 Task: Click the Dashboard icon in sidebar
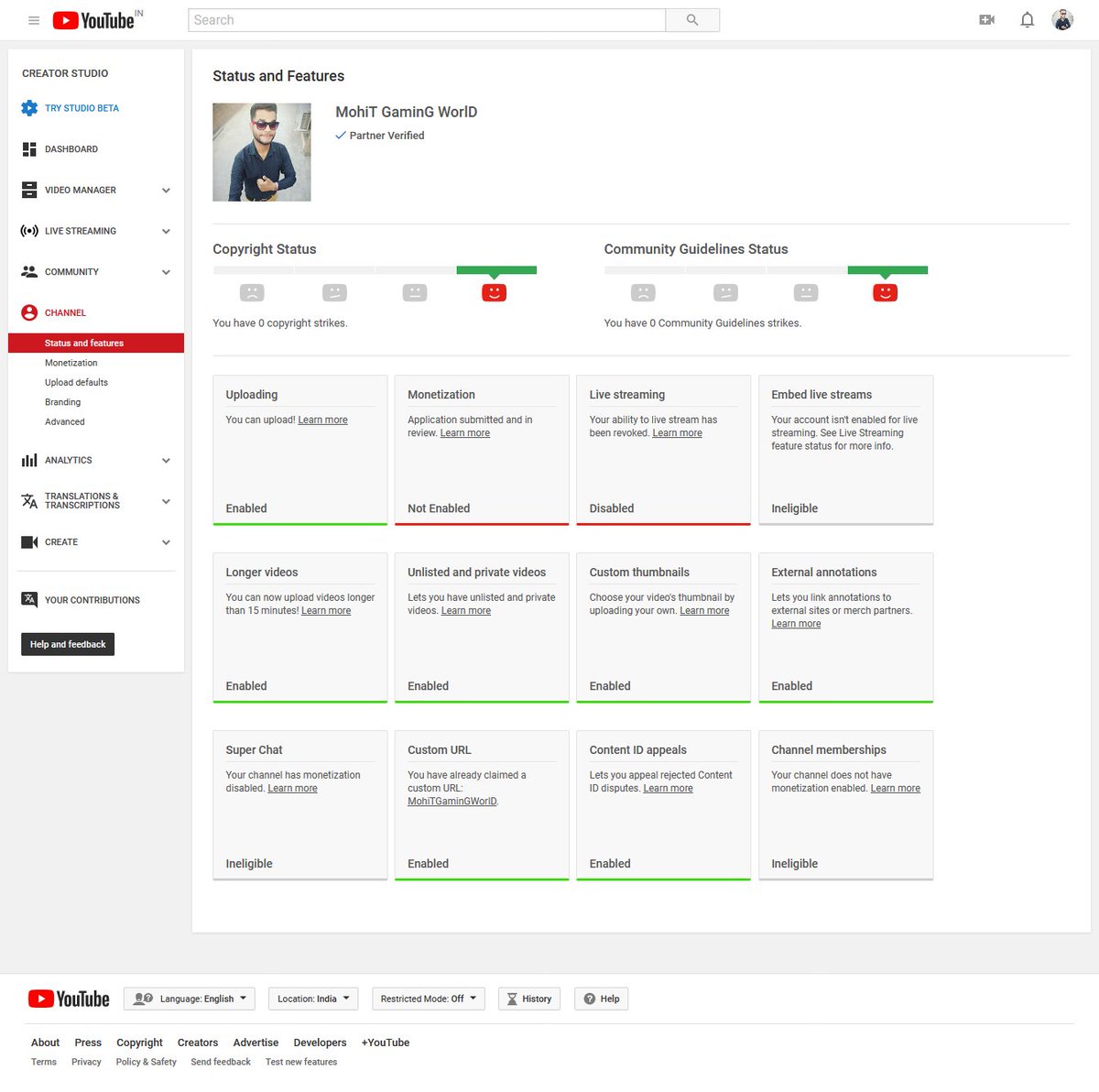coord(29,149)
